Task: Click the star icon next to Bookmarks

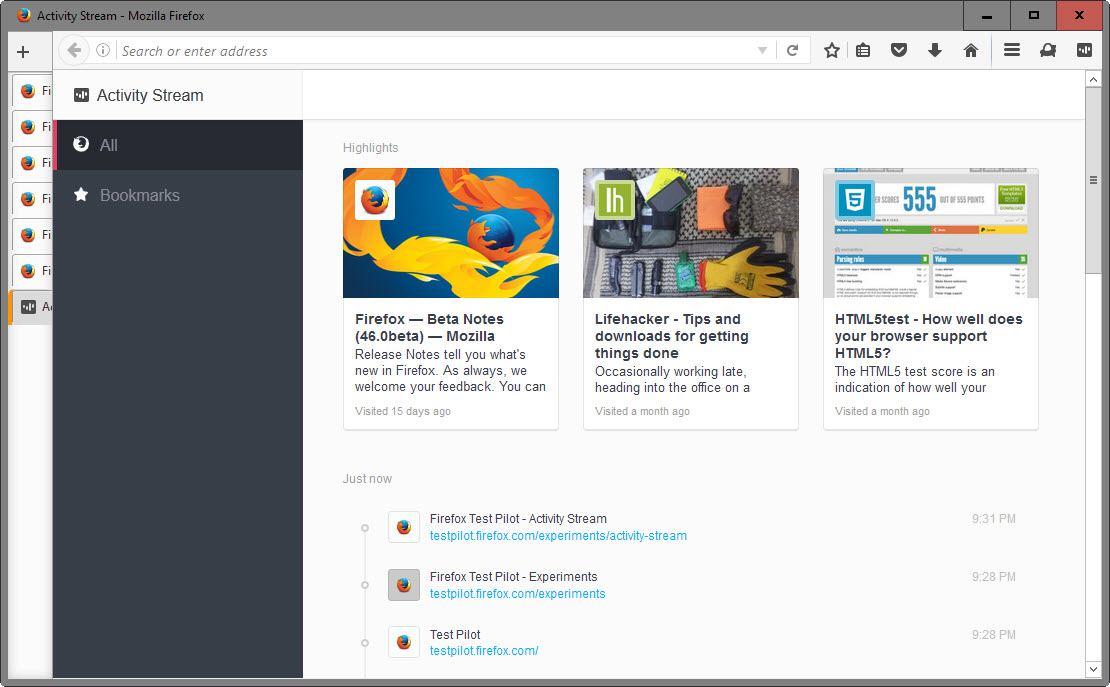Action: coord(81,194)
